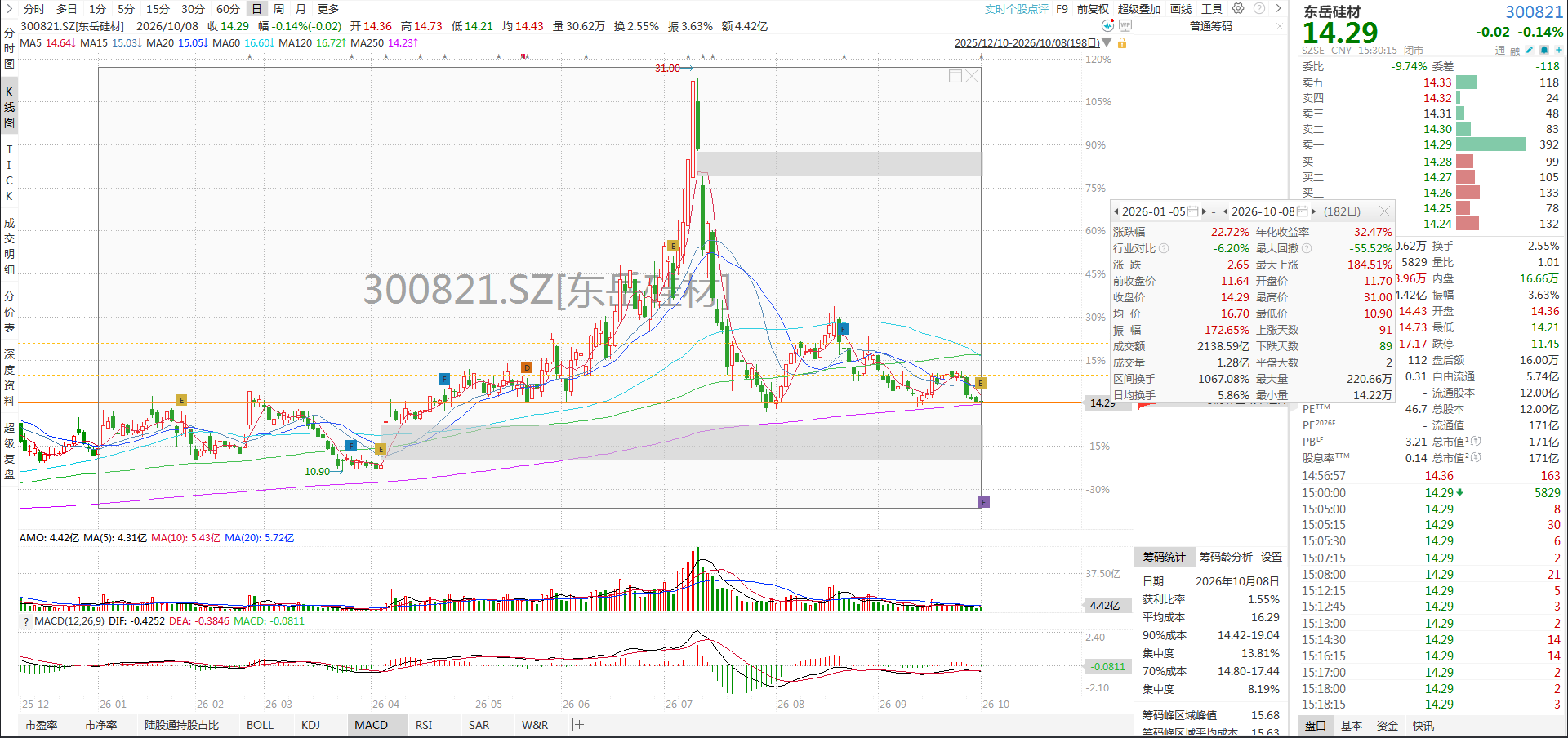Step start date backward with left arrow
Image resolution: width=1568 pixels, height=738 pixels.
tap(1116, 211)
